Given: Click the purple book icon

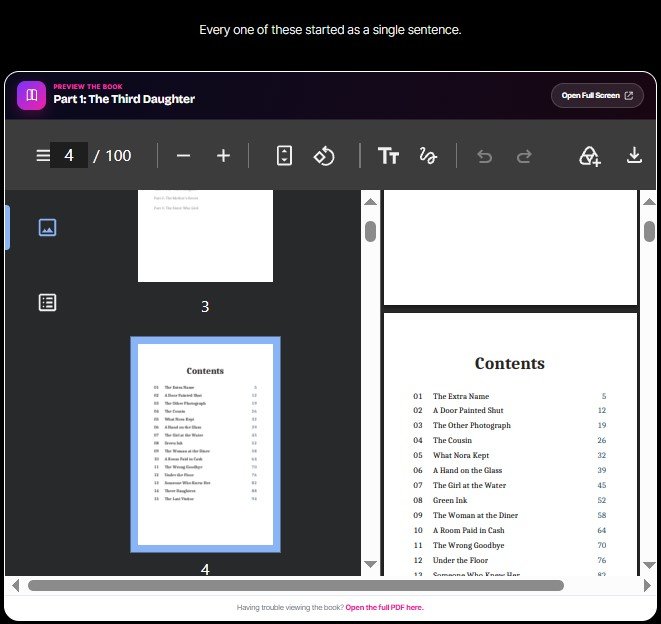Looking at the screenshot, I should tap(32, 95).
